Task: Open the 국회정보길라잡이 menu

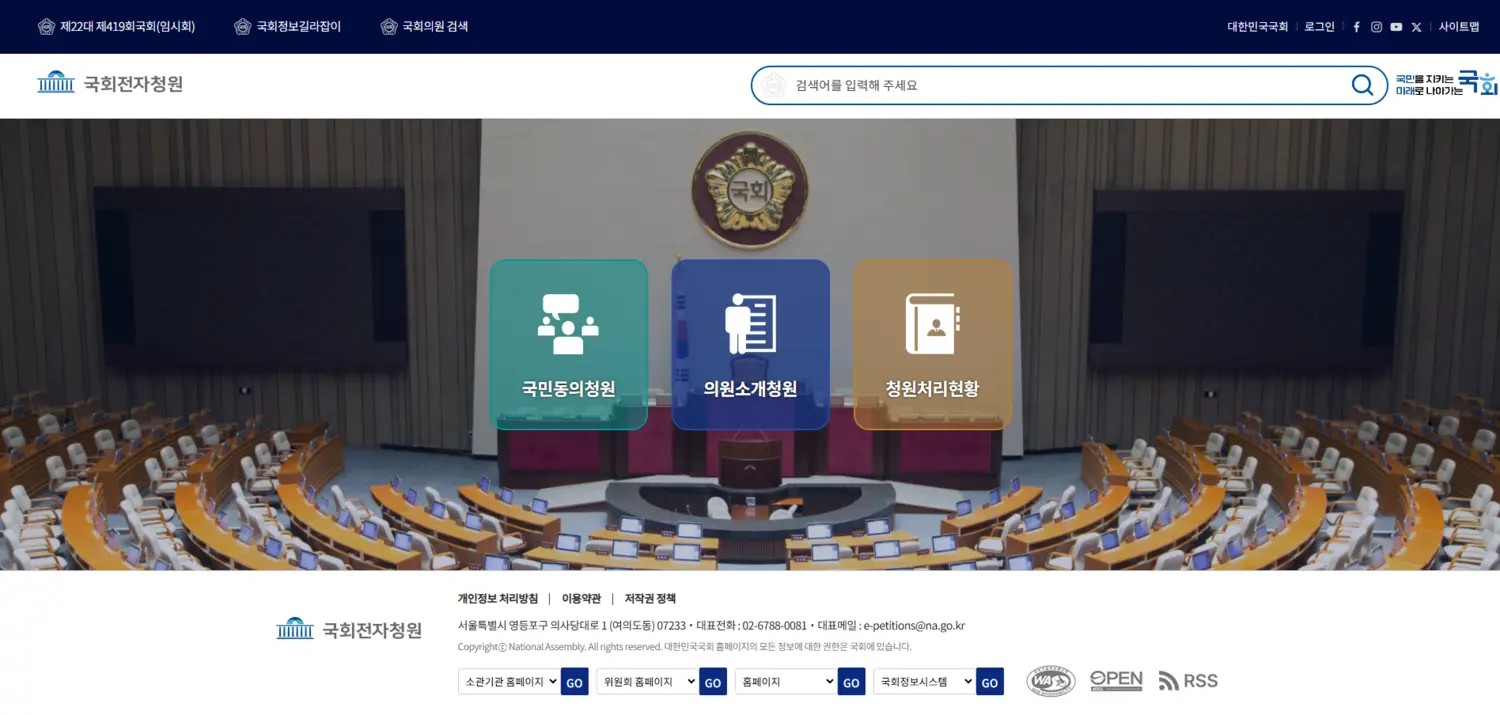Action: [288, 27]
